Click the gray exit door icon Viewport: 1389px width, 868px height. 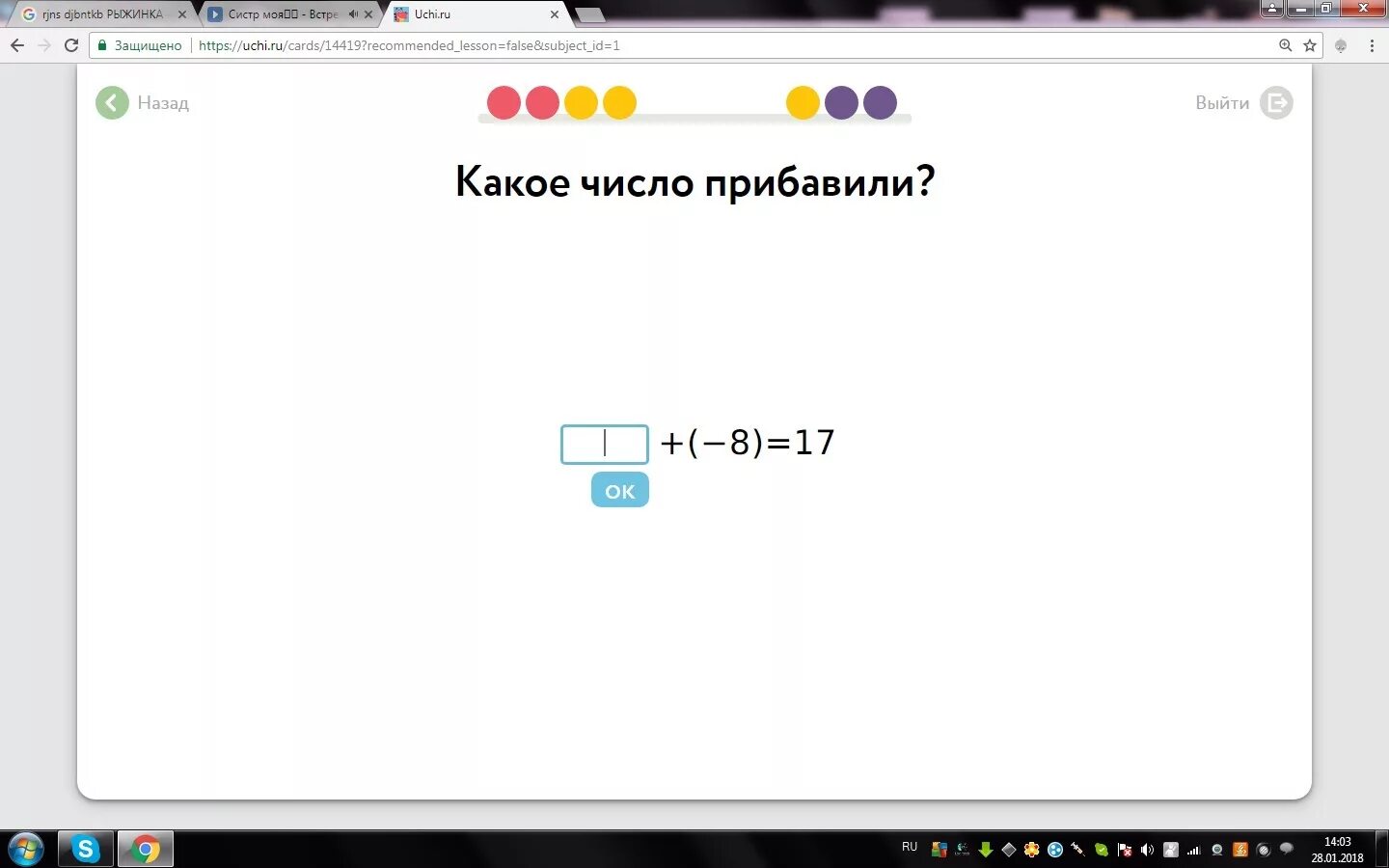click(1276, 102)
